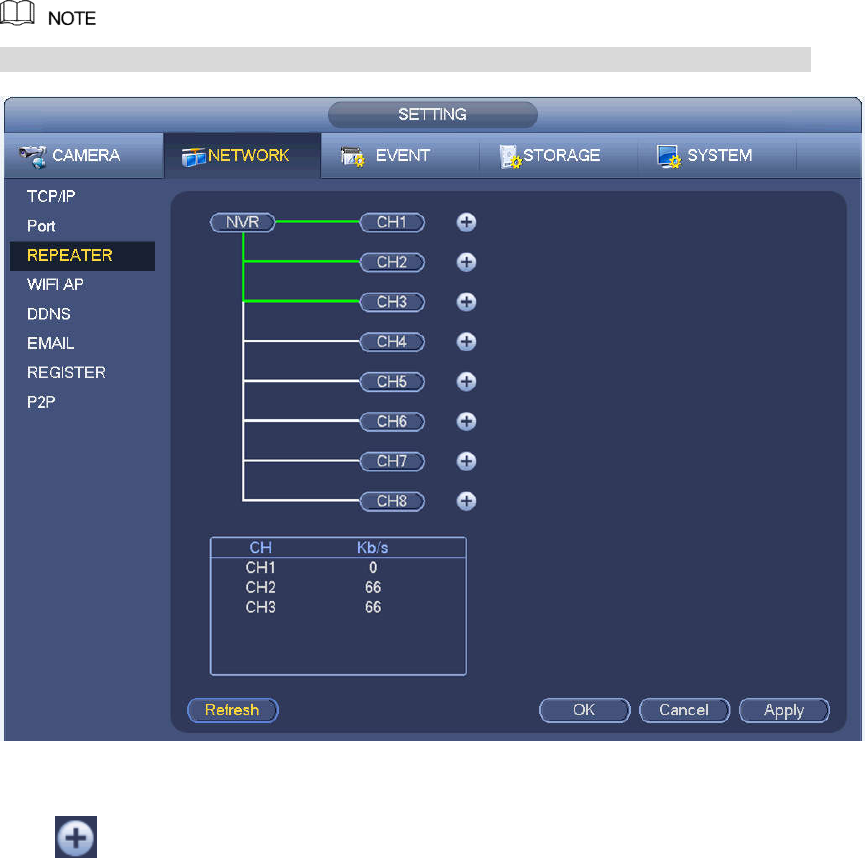
Task: Click the Cancel button
Action: coord(685,710)
